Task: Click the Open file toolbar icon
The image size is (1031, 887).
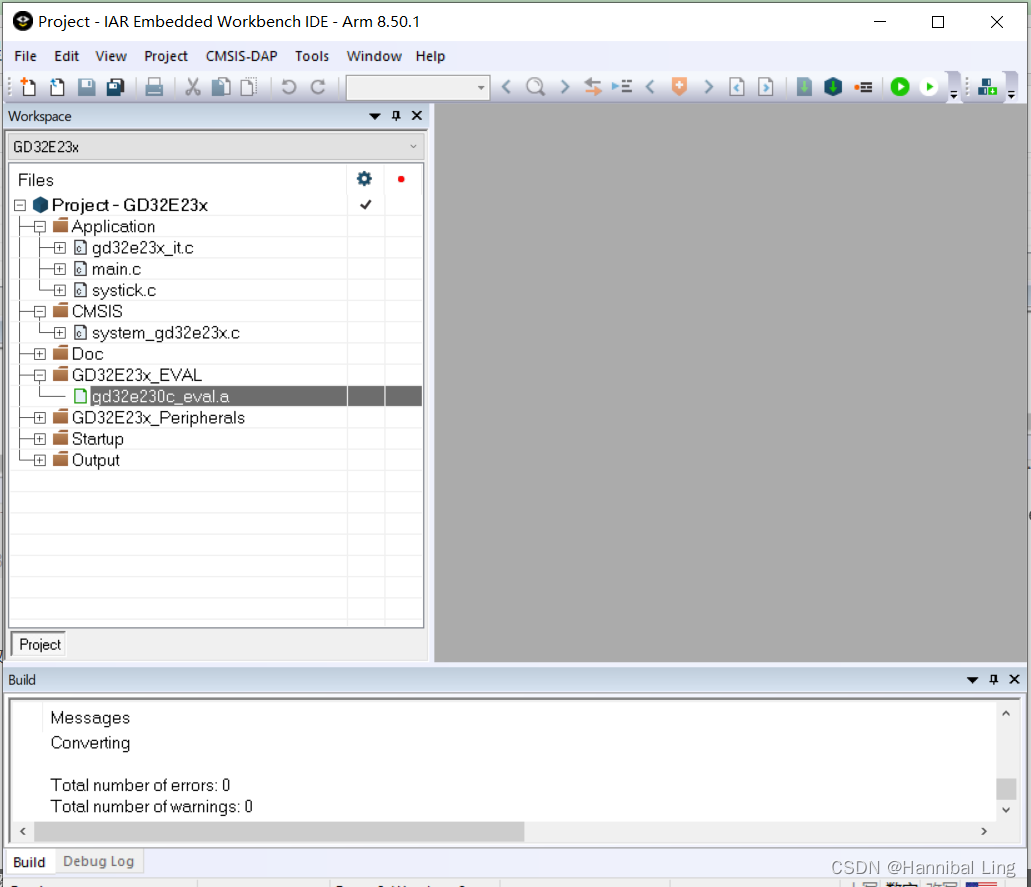Action: click(57, 87)
